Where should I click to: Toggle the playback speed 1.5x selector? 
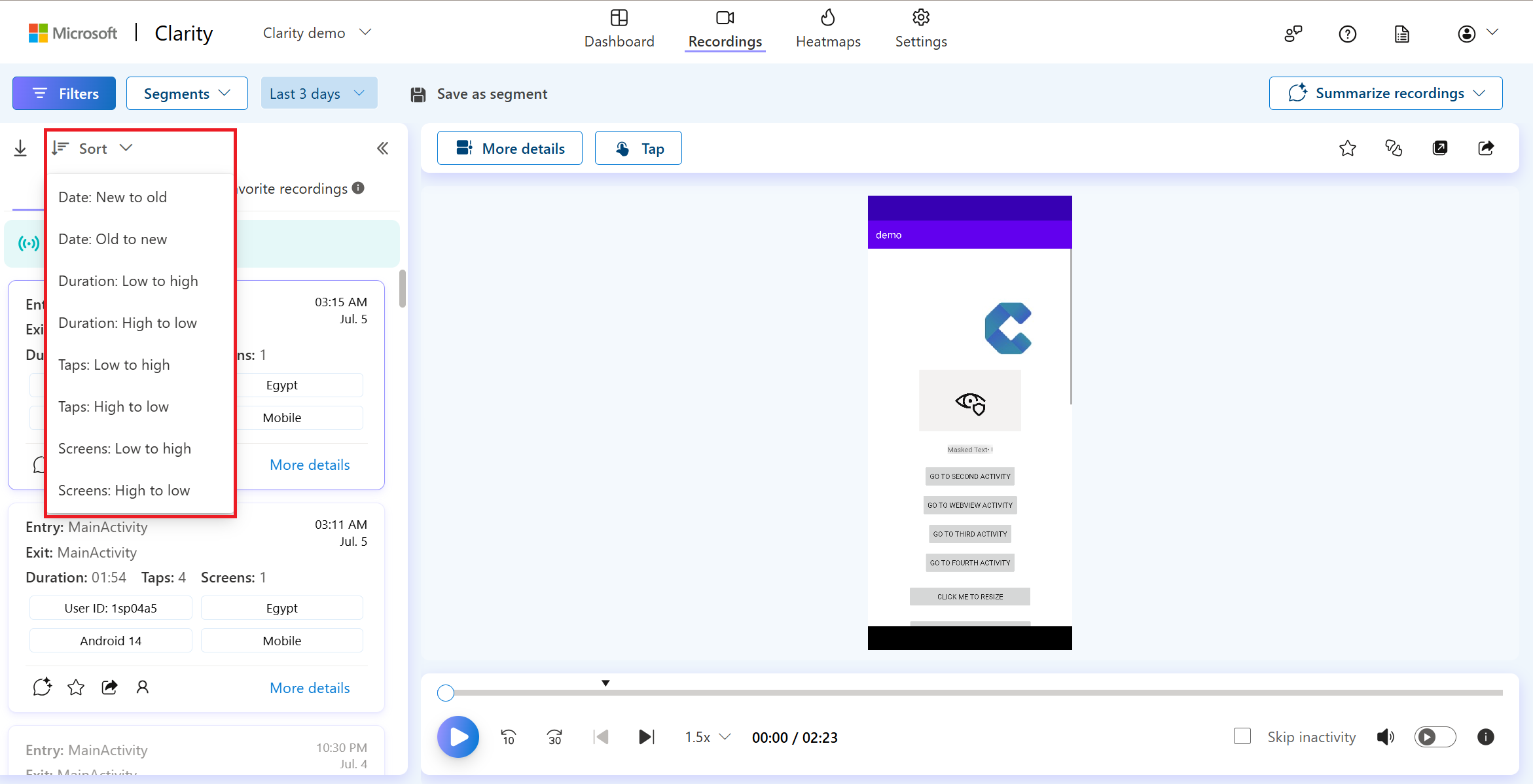coord(707,738)
